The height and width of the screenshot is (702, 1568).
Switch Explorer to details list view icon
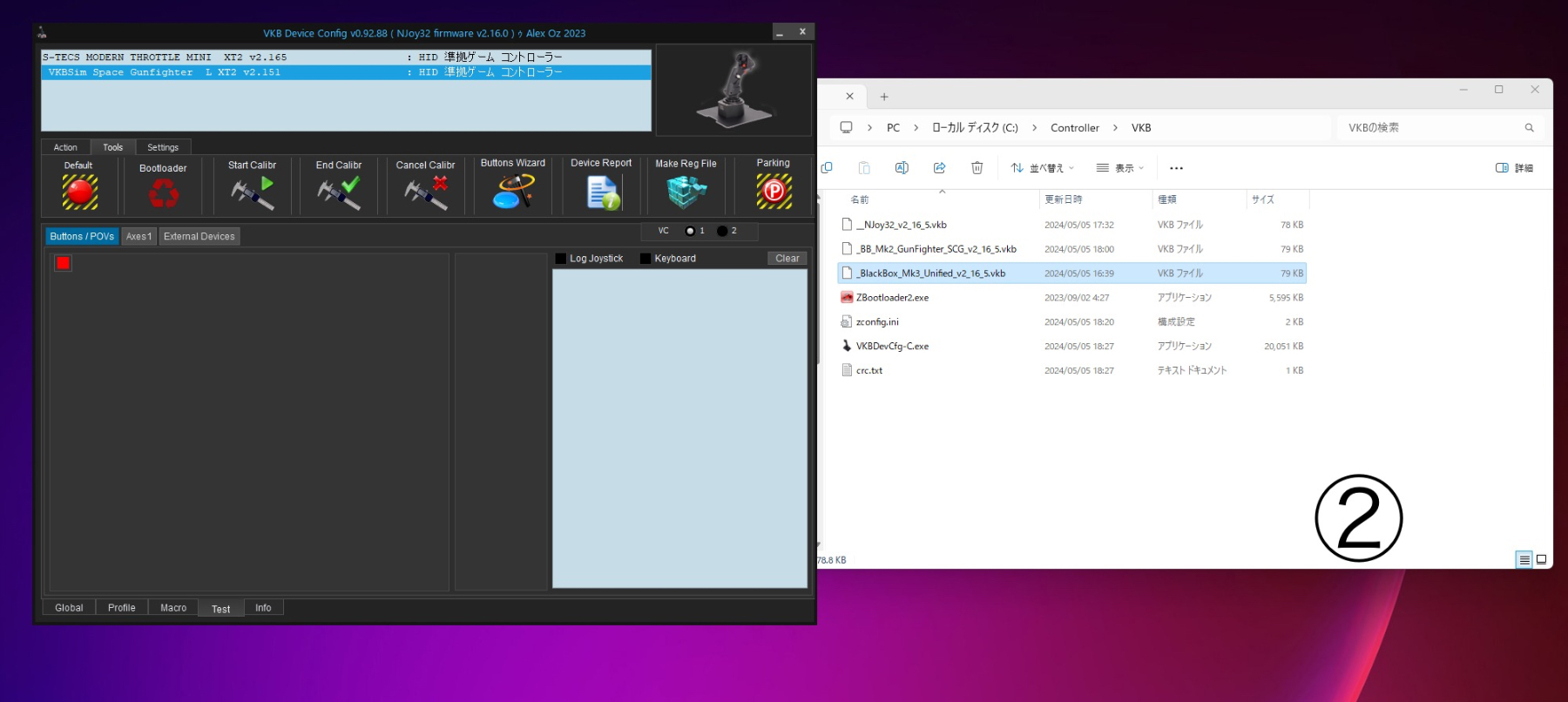1524,560
